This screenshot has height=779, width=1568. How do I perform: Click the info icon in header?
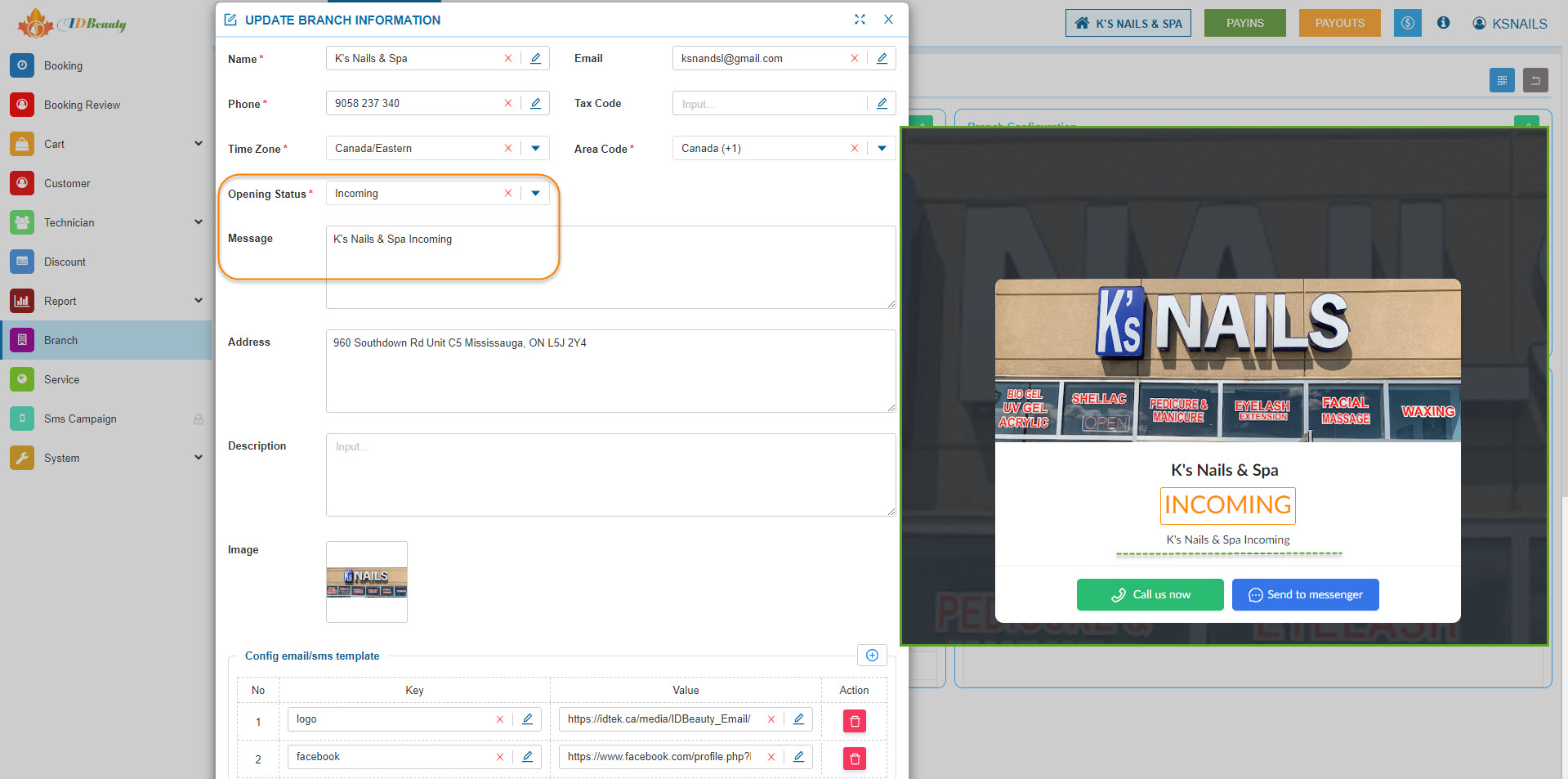coord(1444,23)
